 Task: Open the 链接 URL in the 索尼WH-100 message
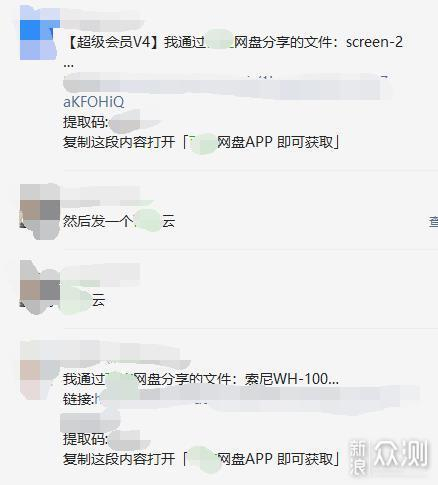click(x=240, y=399)
